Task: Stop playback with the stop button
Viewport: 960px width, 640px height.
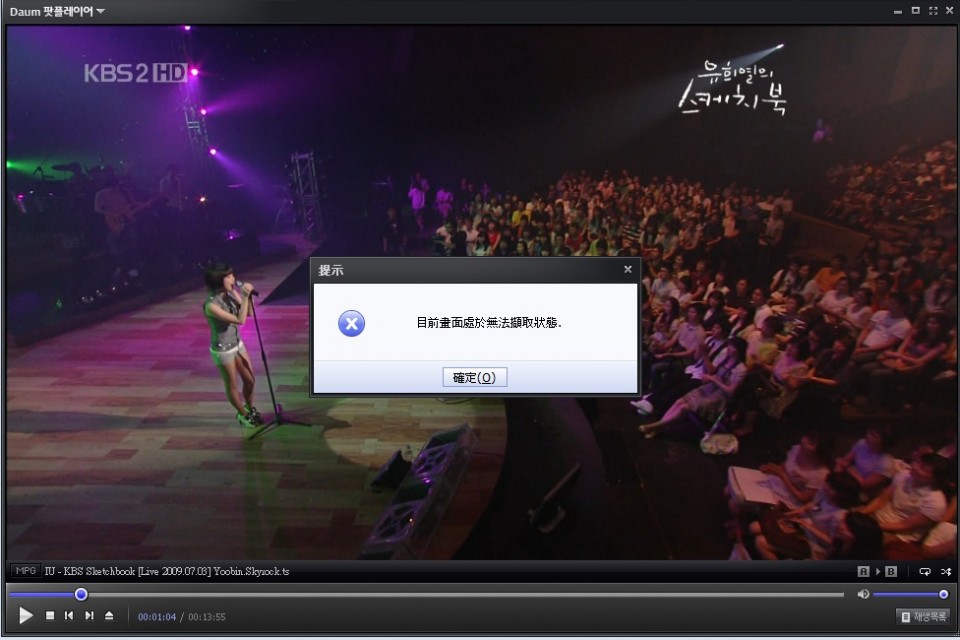Action: [50, 616]
